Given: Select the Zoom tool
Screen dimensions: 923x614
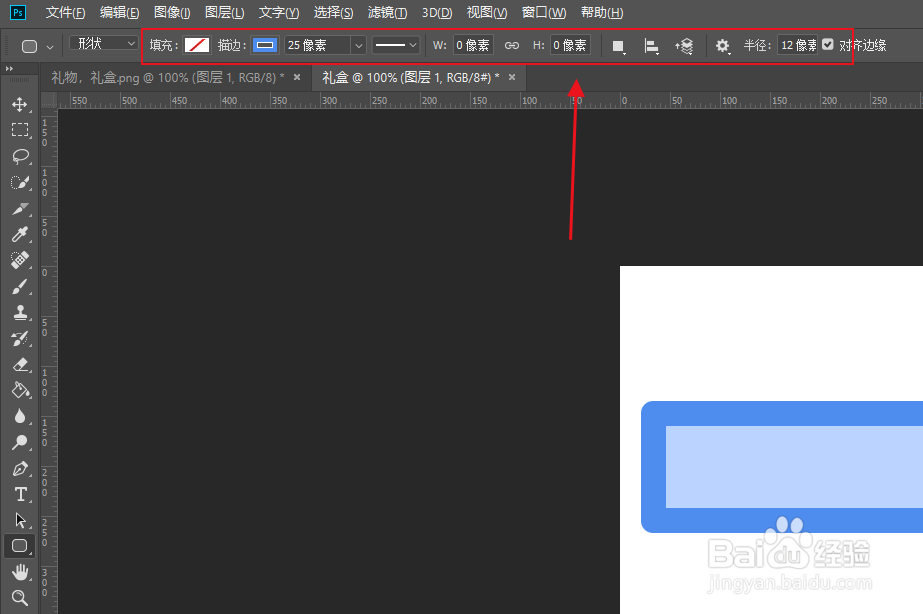Looking at the screenshot, I should click(x=19, y=598).
